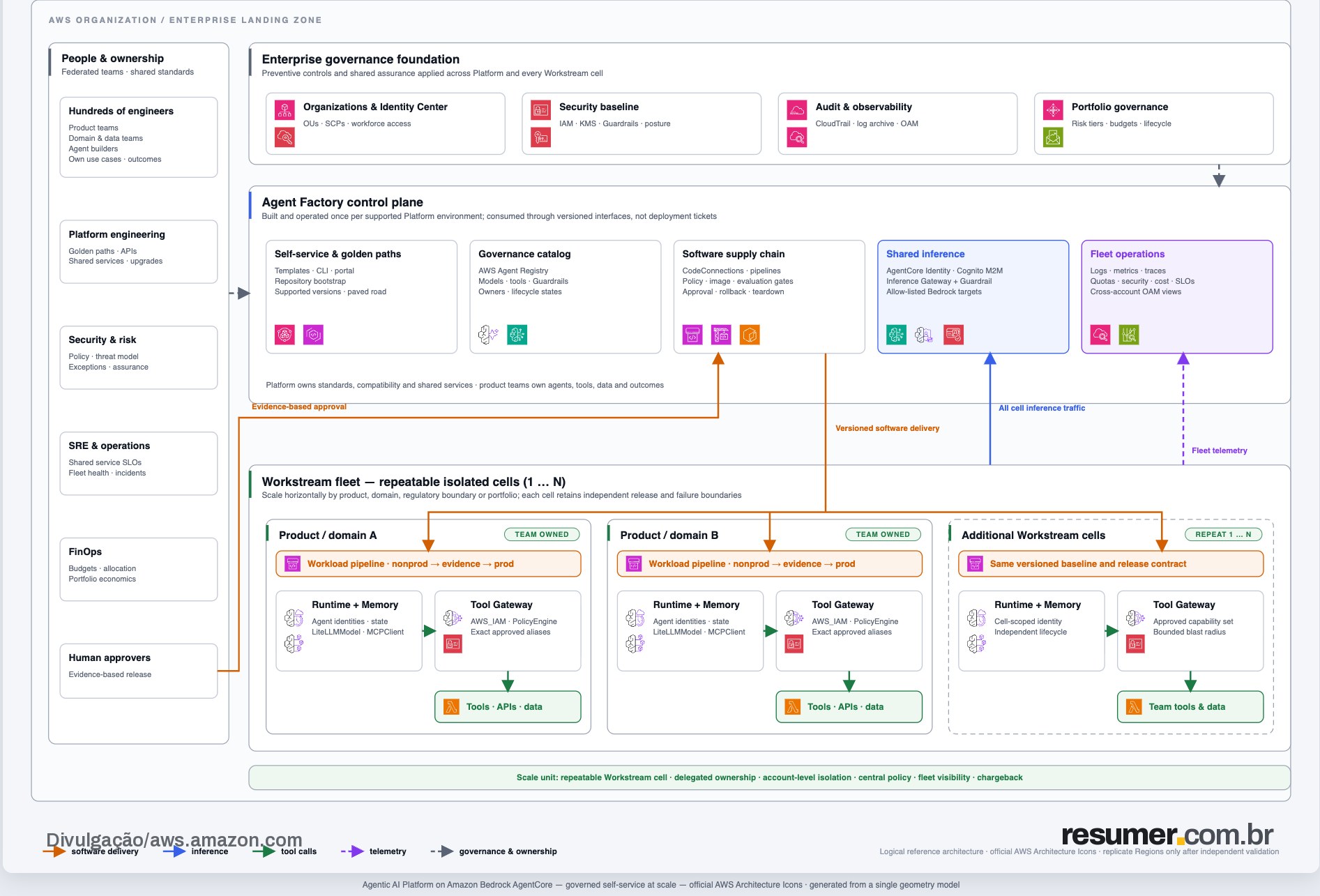Click the upper pink cloud icon in Audit & observability
The height and width of the screenshot is (896, 1320).
[x=797, y=110]
